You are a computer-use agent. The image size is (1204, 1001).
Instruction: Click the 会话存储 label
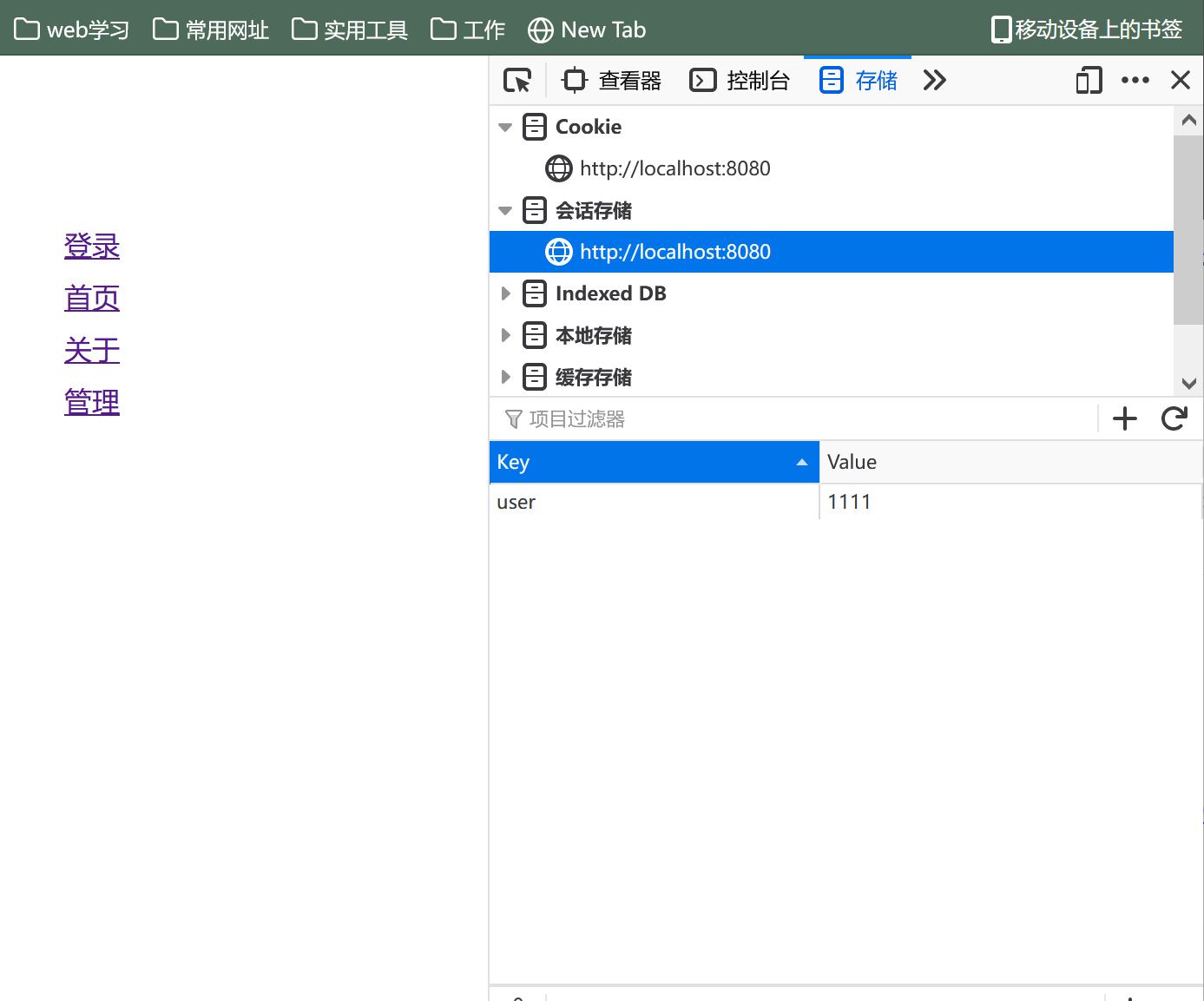tap(594, 210)
